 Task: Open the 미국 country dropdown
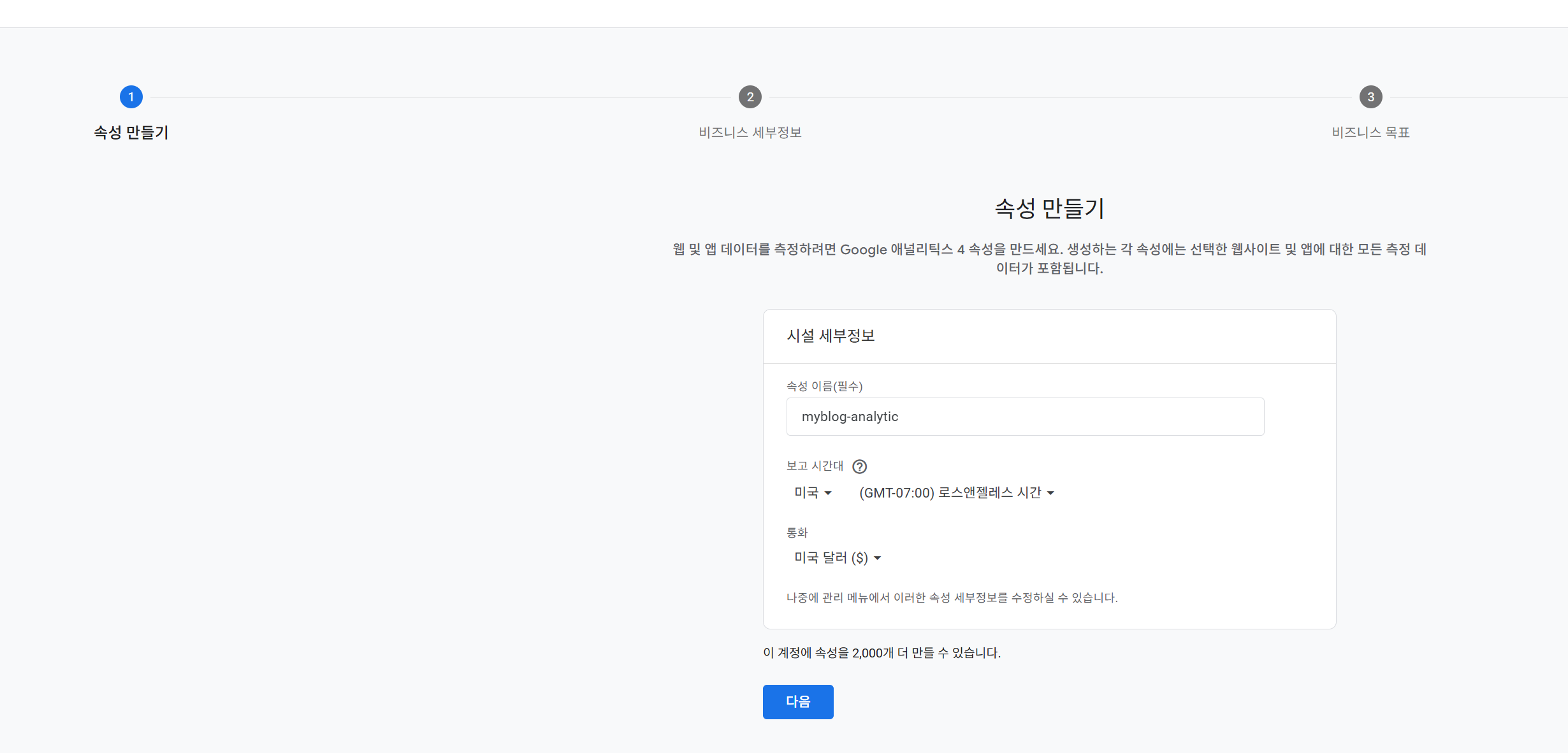(x=813, y=492)
